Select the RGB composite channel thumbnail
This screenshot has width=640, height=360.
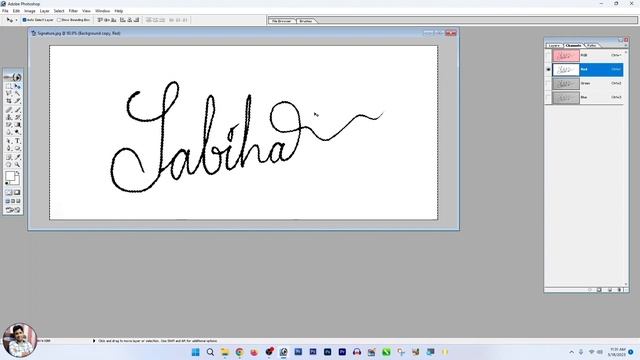[566, 55]
